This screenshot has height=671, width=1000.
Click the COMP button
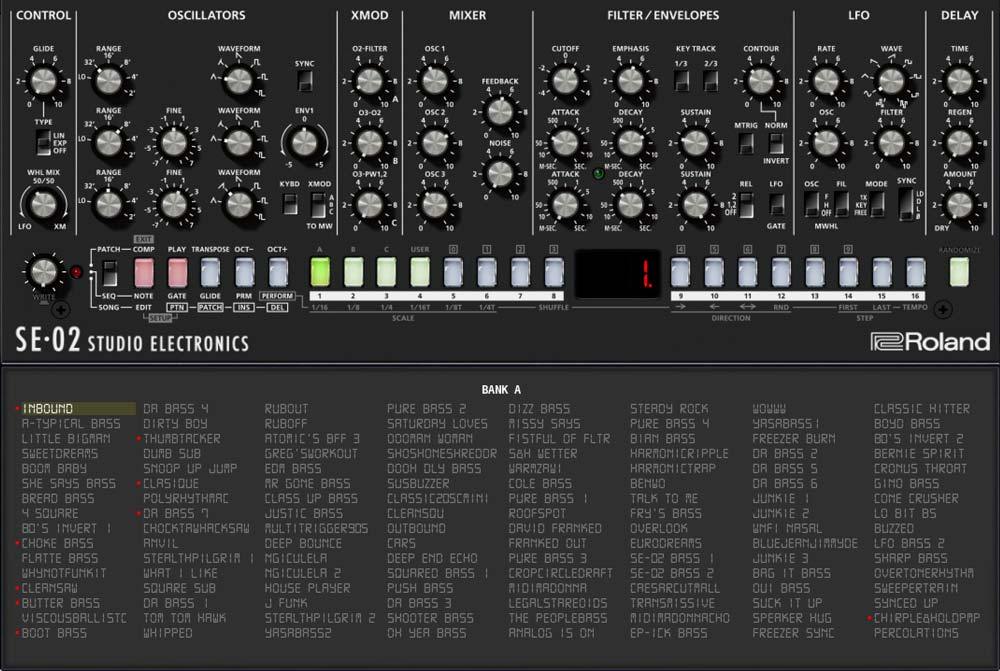click(143, 272)
